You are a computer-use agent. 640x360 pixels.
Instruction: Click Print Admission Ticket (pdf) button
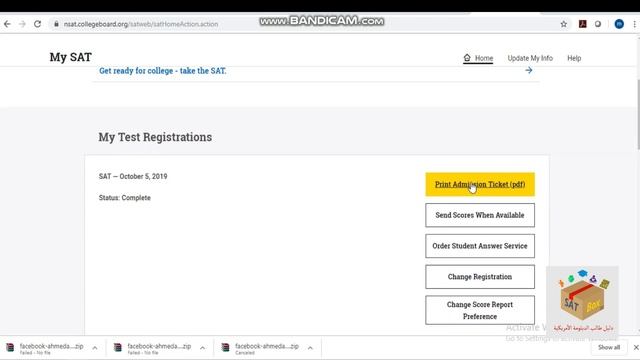480,184
